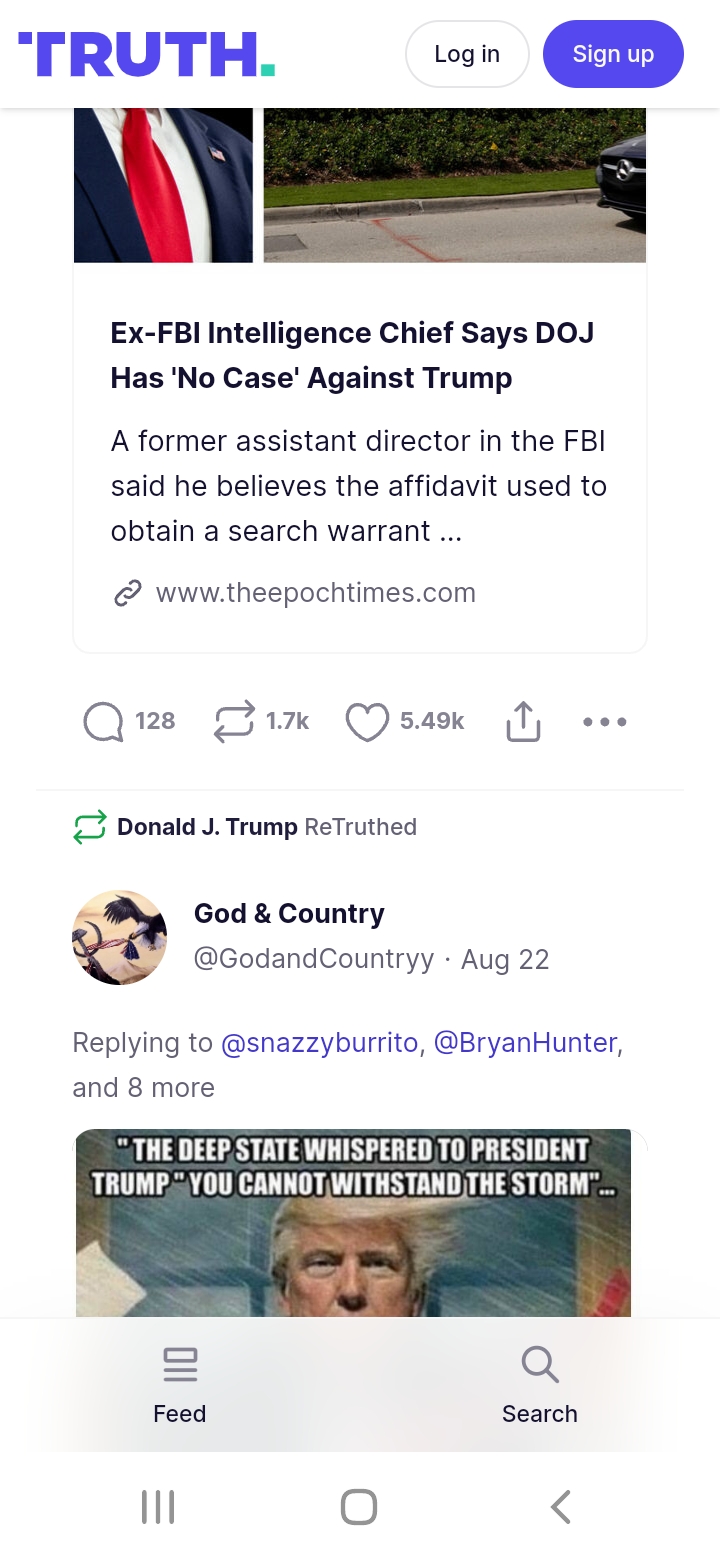Open the Ex-FBI Intelligence Chief article headline
Viewport: 720px width, 1560px height.
pyautogui.click(x=352, y=355)
